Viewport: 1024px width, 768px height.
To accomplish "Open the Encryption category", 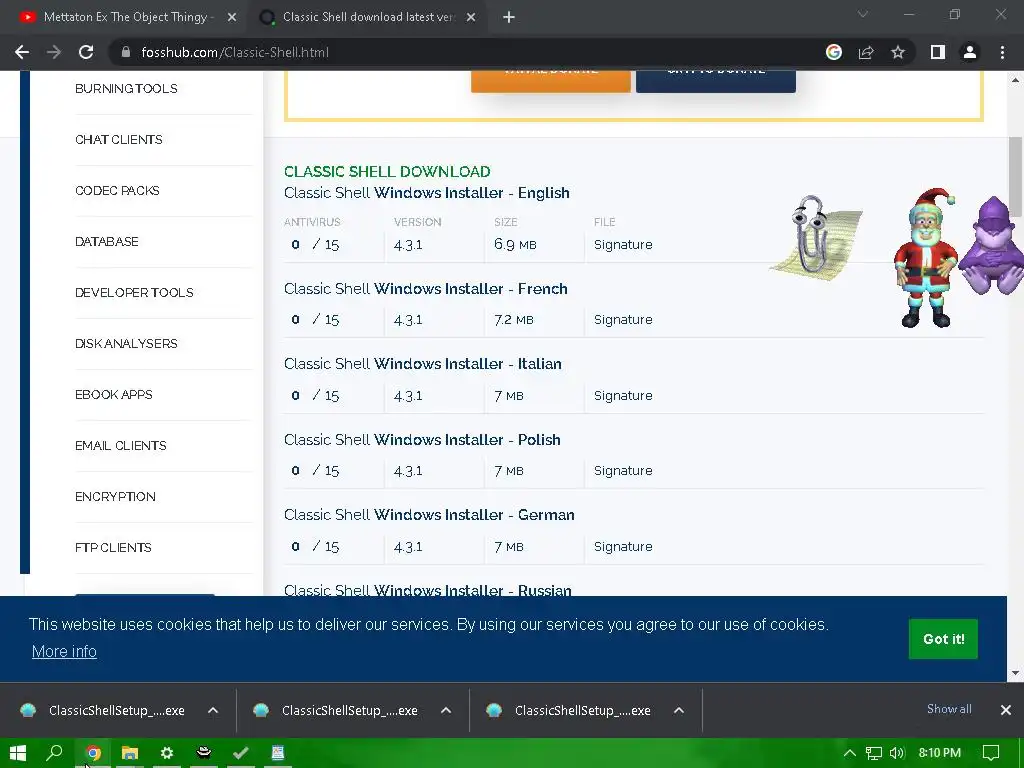I will (116, 496).
